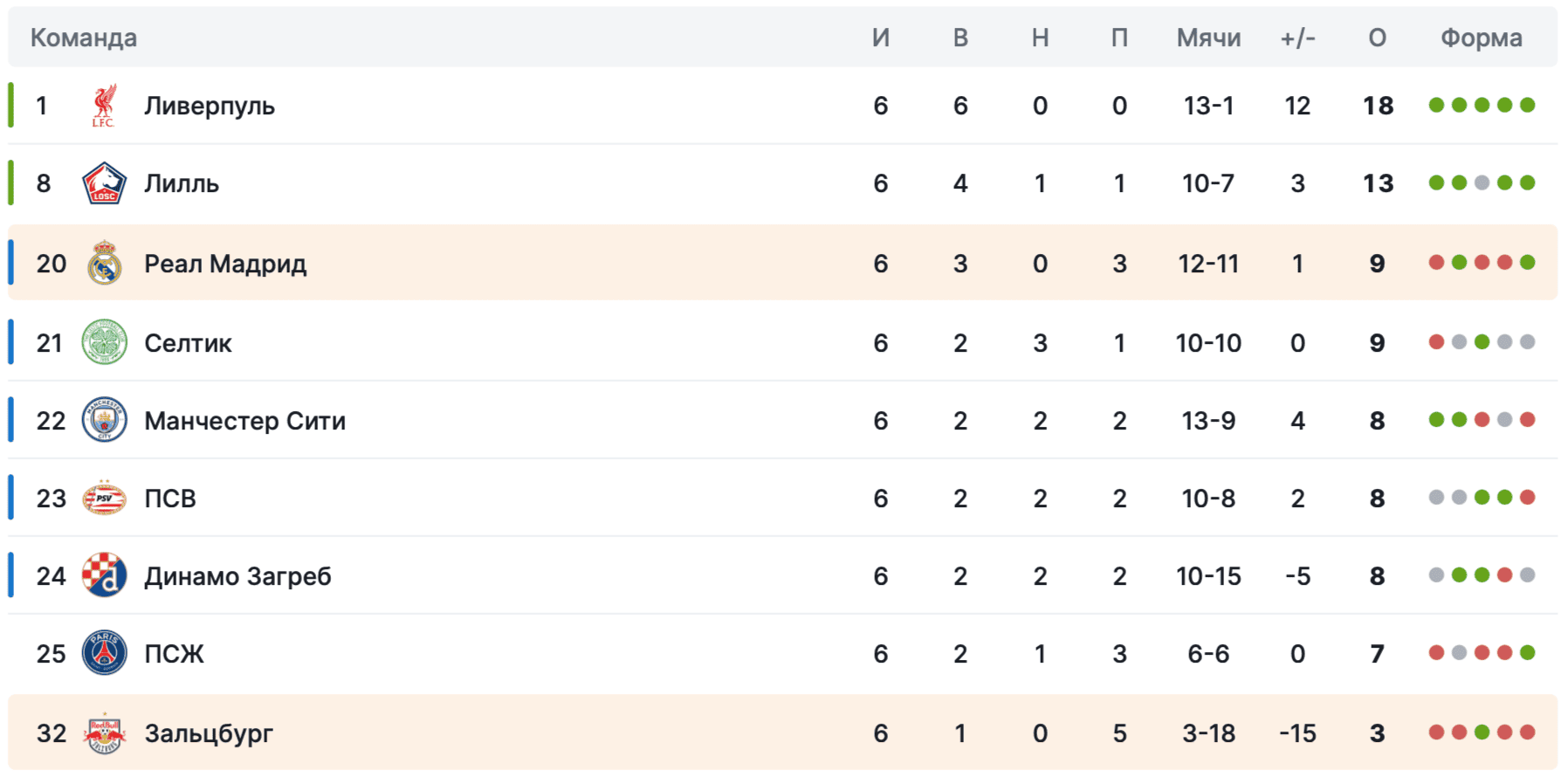Click the PSG club logo
This screenshot has height=777, width=1568.
click(104, 653)
